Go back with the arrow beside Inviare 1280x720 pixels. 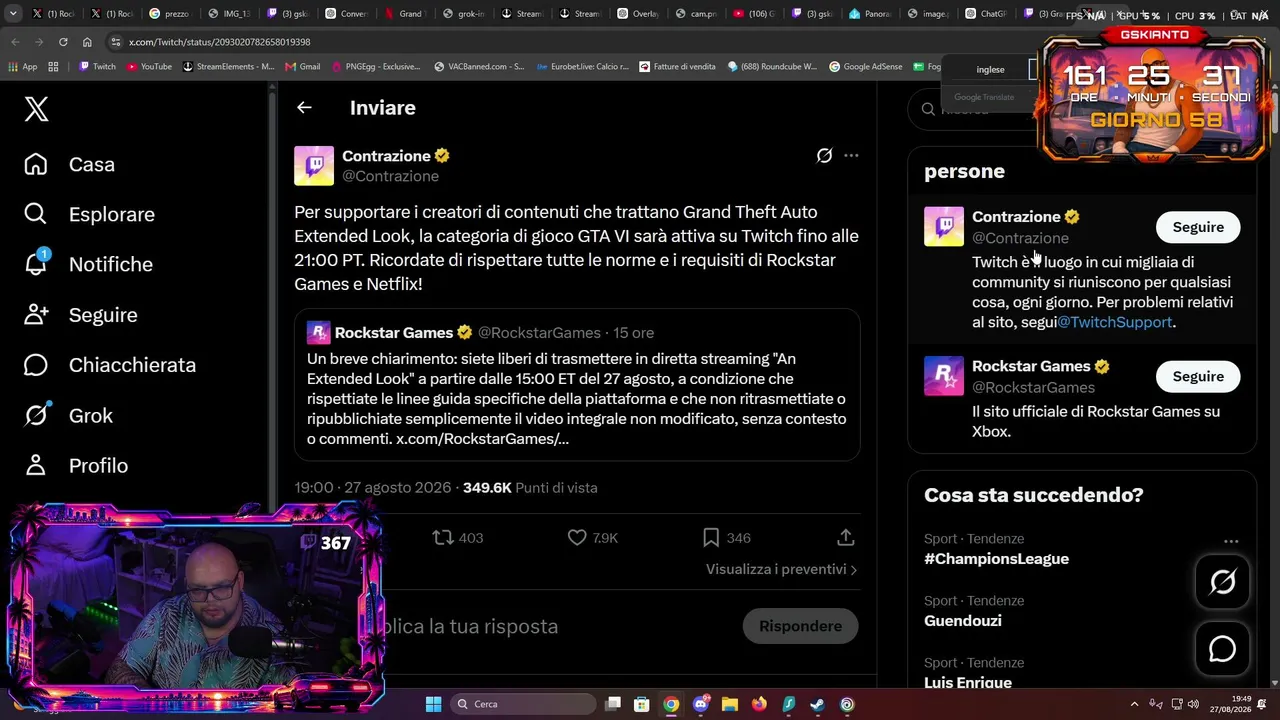(x=304, y=108)
